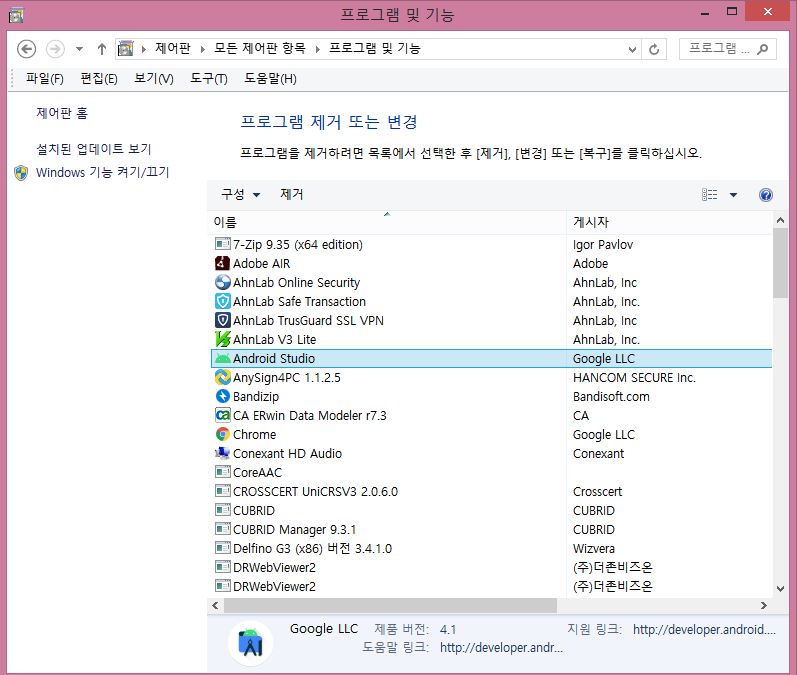The width and height of the screenshot is (797, 675).
Task: Click the vertical scrollbar down arrow
Action: point(780,589)
